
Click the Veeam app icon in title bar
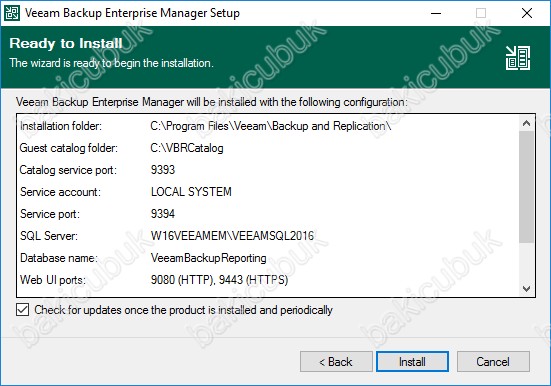(x=12, y=13)
